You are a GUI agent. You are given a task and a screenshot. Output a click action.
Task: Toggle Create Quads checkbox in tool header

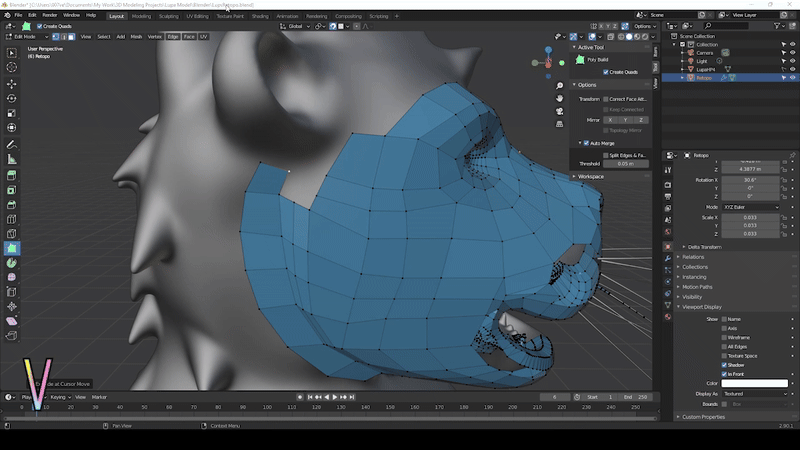pos(40,26)
